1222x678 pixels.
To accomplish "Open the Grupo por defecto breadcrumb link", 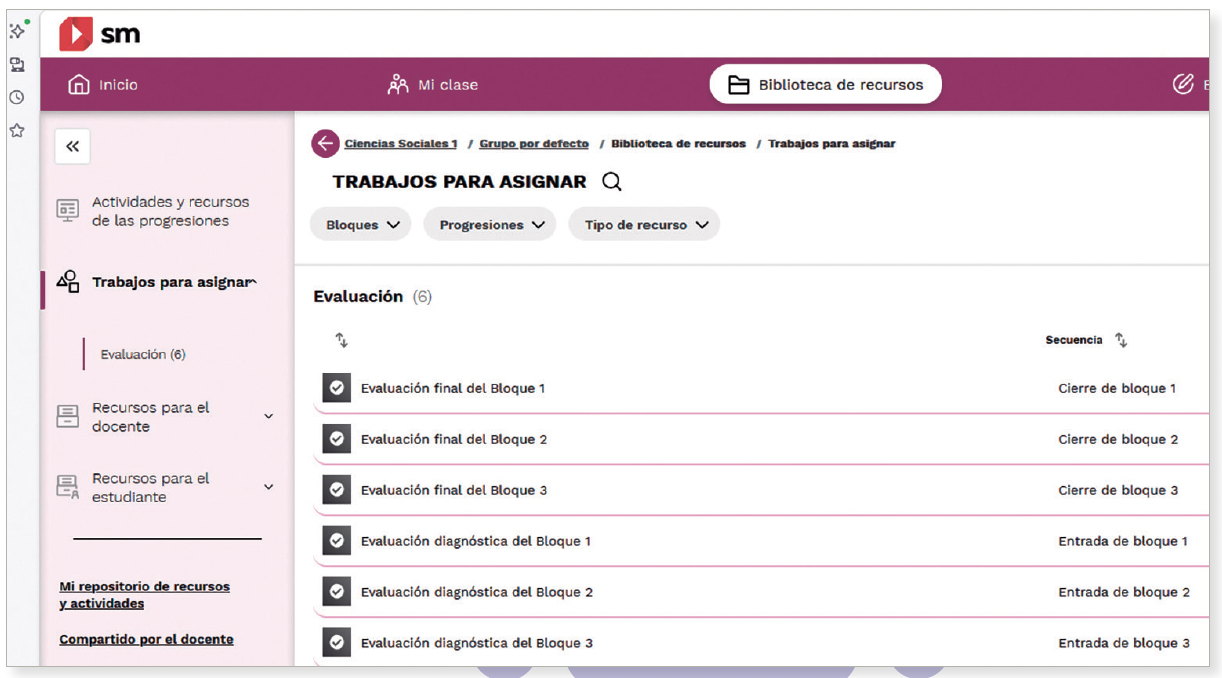I will 534,144.
